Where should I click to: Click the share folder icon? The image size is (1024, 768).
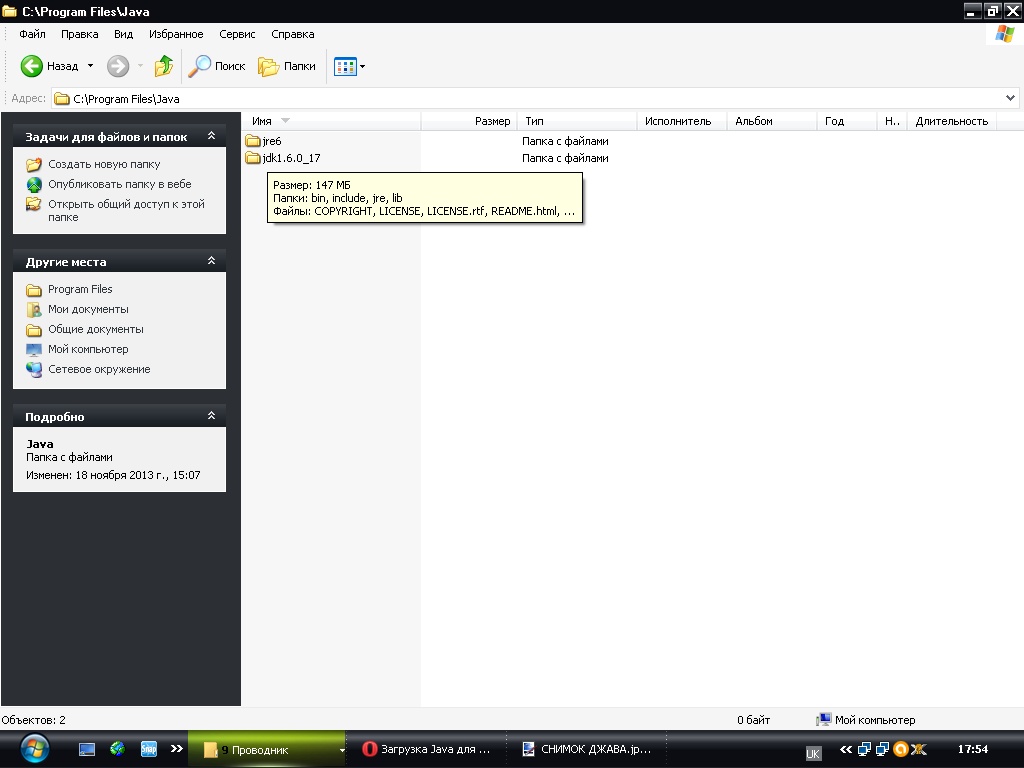coord(34,204)
